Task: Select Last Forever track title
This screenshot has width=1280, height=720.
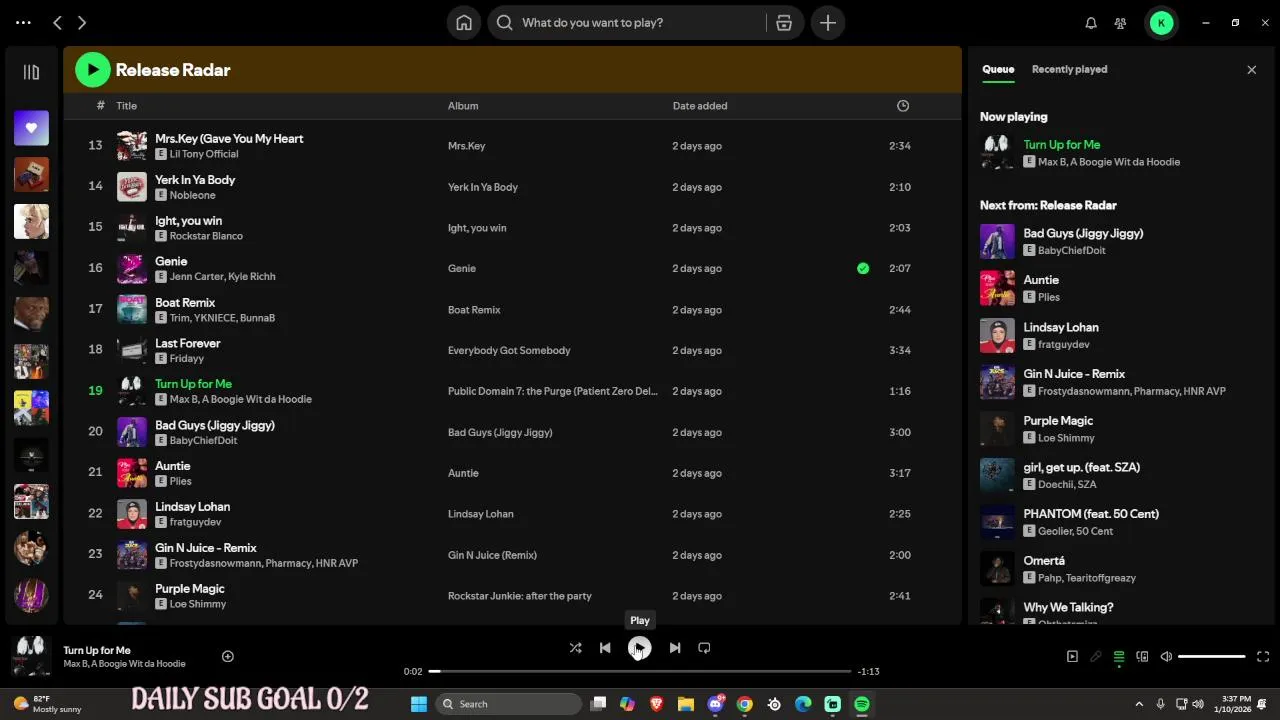Action: pyautogui.click(x=188, y=343)
